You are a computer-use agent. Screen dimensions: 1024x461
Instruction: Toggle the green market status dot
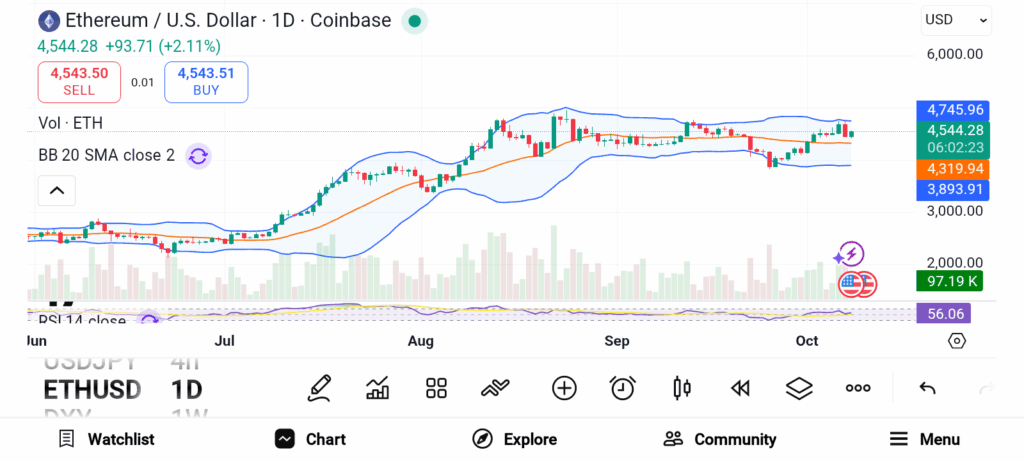coord(414,20)
